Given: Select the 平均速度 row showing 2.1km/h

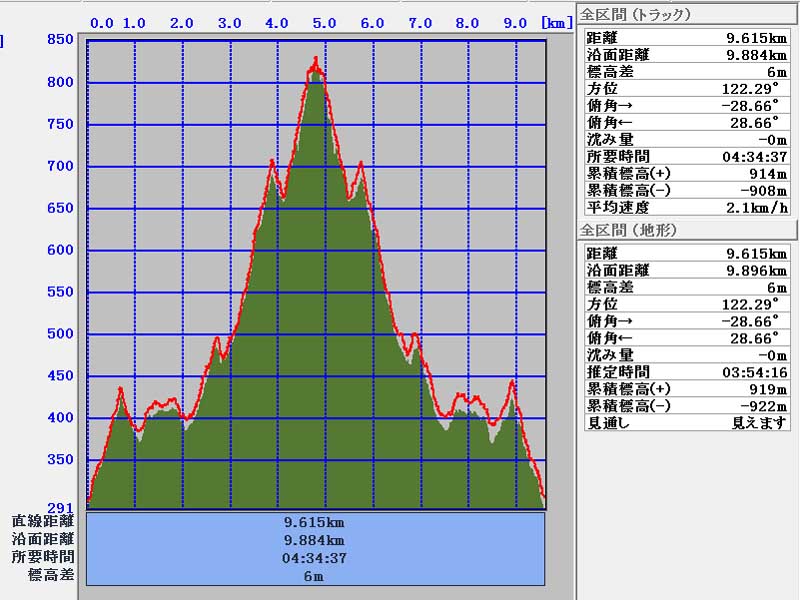Looking at the screenshot, I should pos(687,207).
